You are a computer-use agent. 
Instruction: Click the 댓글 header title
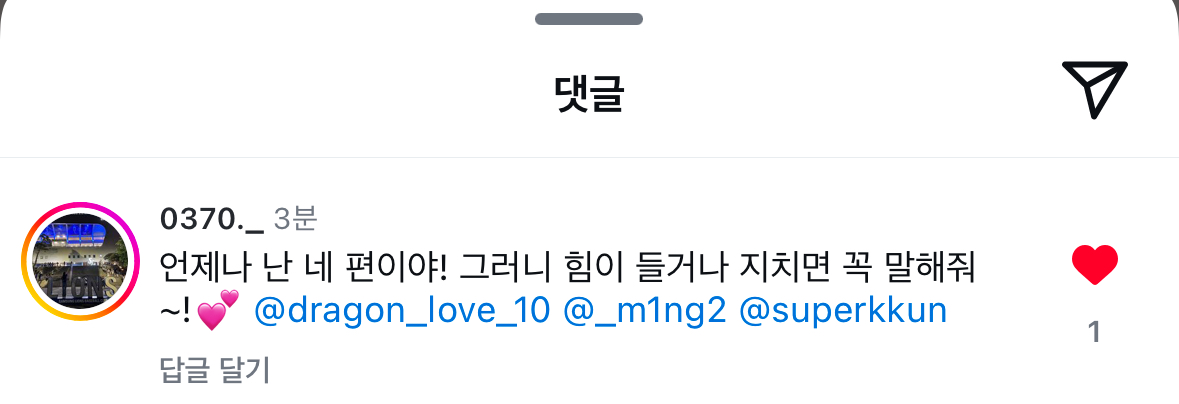tap(590, 93)
